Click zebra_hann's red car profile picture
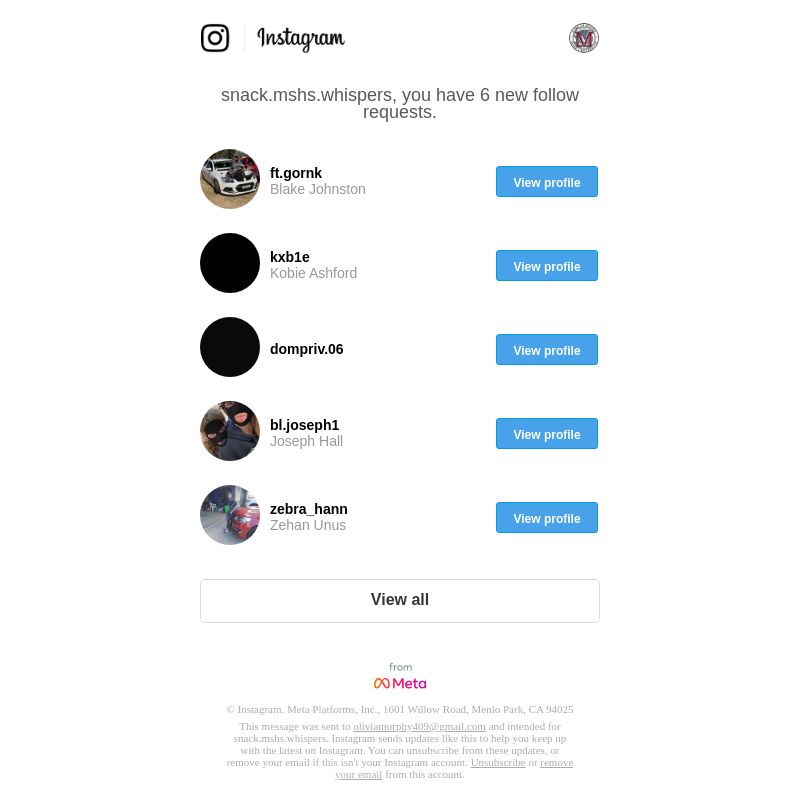This screenshot has height=803, width=800. 230,515
